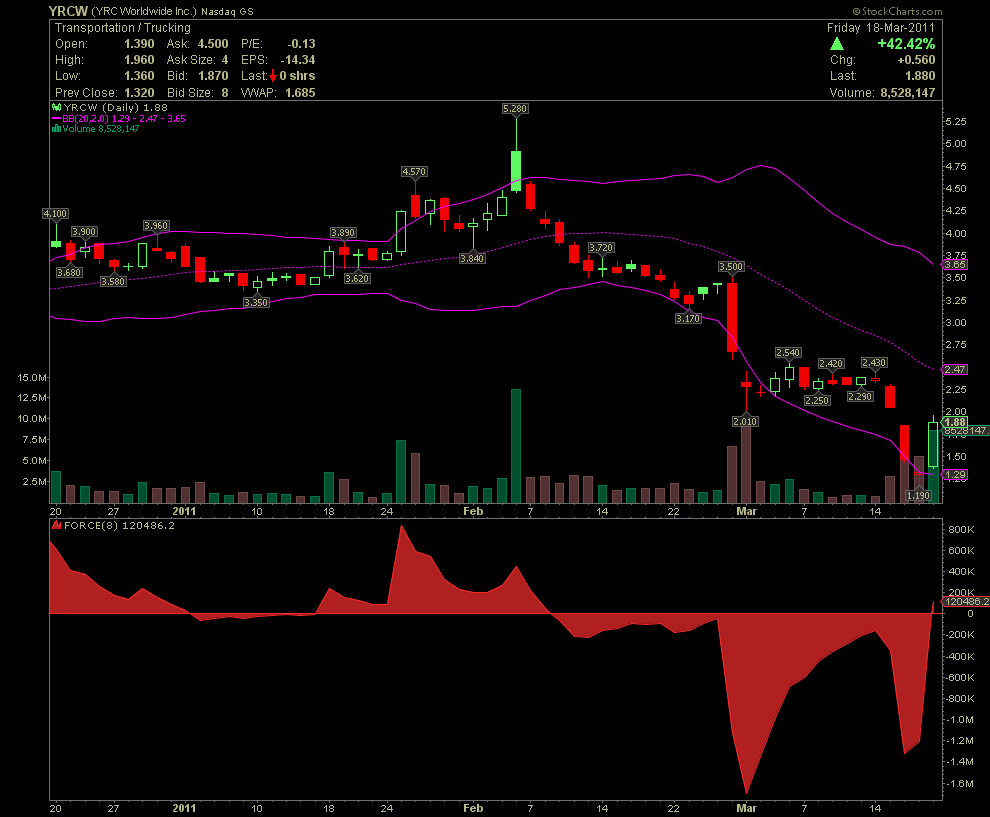Viewport: 990px width, 817px height.
Task: Click the 2.010 low price label
Action: point(745,422)
